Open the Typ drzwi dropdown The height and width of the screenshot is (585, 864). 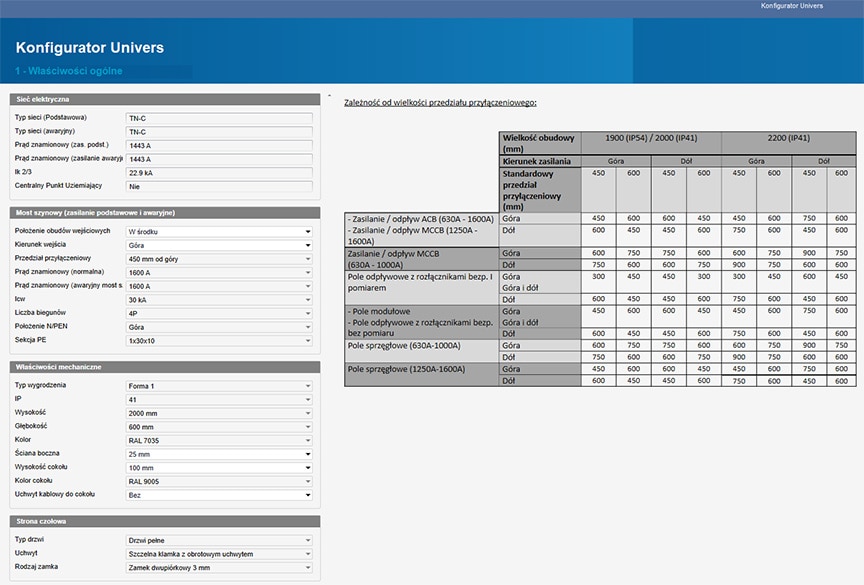tap(219, 539)
